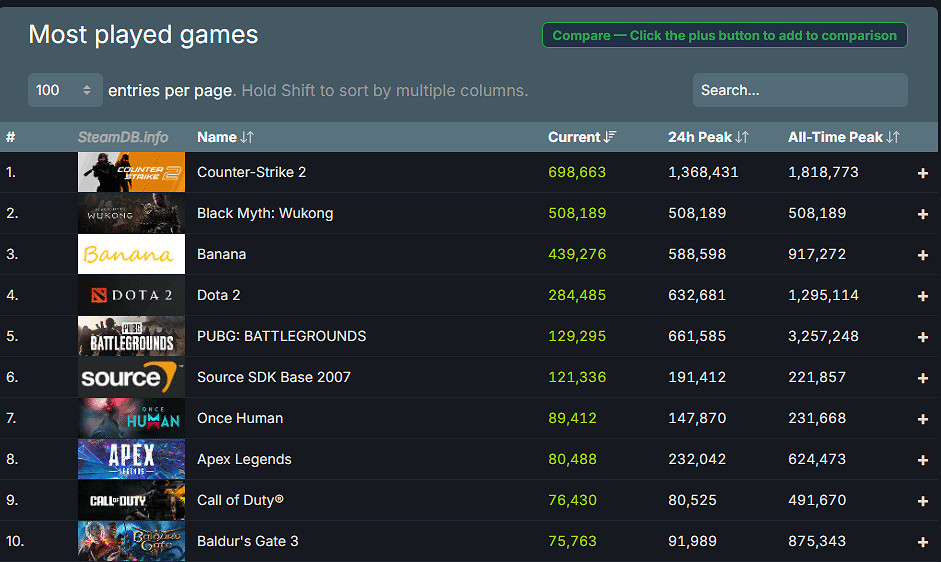Click plus icon for Black Myth: Wukong
941x562 pixels.
pyautogui.click(x=922, y=214)
